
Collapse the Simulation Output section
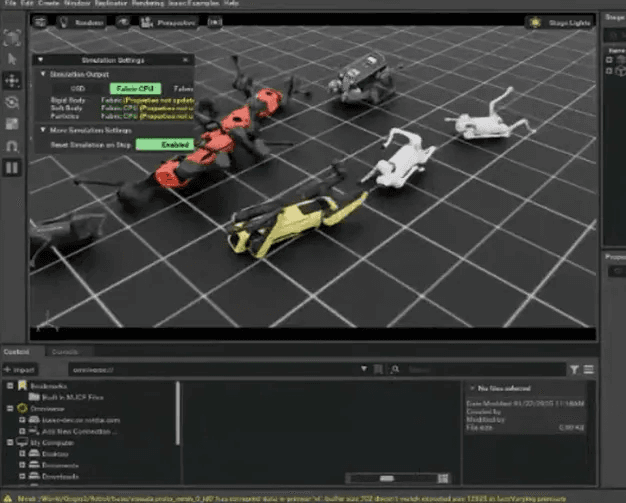click(x=42, y=74)
